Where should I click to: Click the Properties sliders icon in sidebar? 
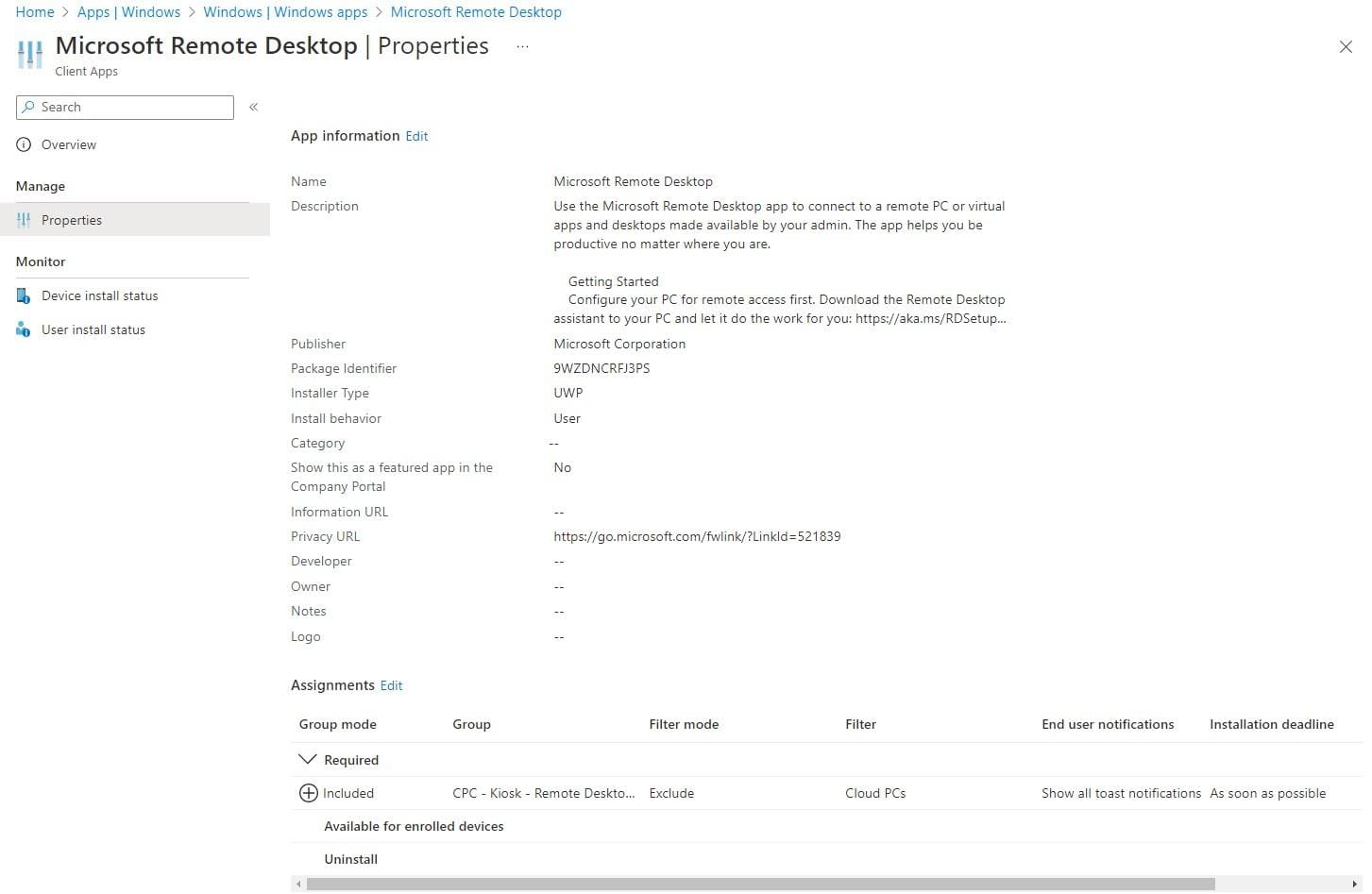click(x=24, y=220)
